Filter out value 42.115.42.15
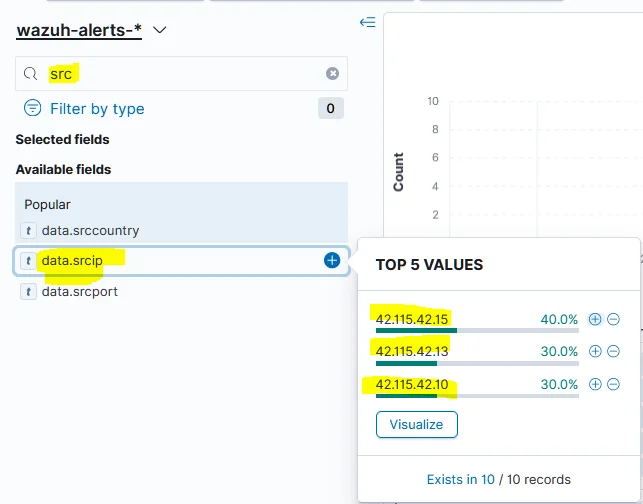The image size is (643, 504). [x=613, y=319]
